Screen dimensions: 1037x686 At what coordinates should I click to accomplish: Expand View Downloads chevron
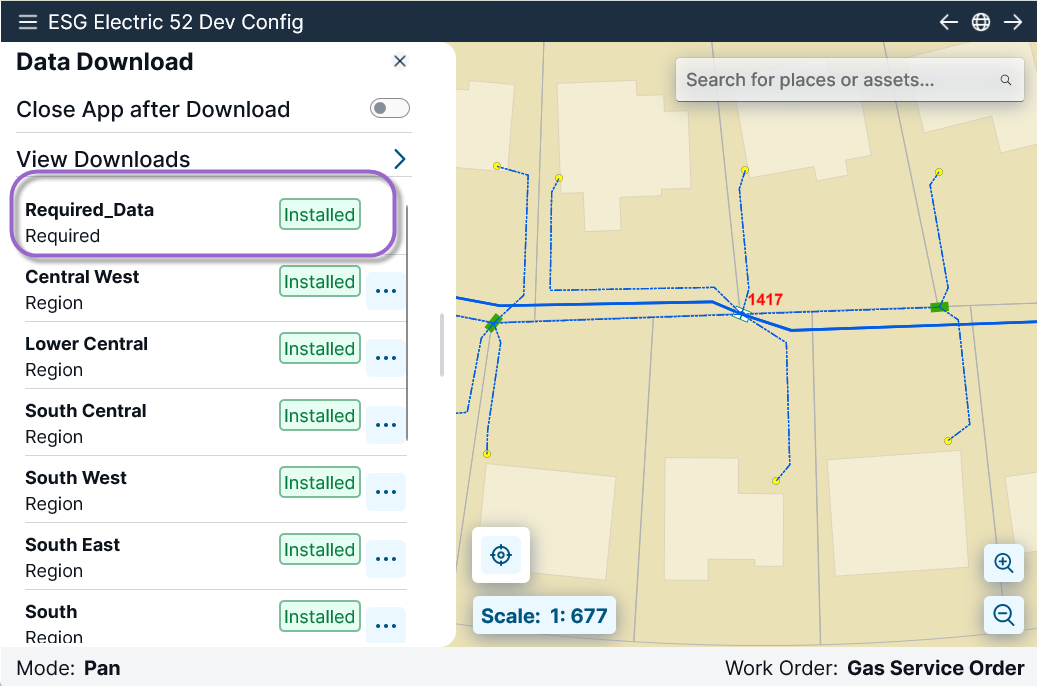point(399,159)
